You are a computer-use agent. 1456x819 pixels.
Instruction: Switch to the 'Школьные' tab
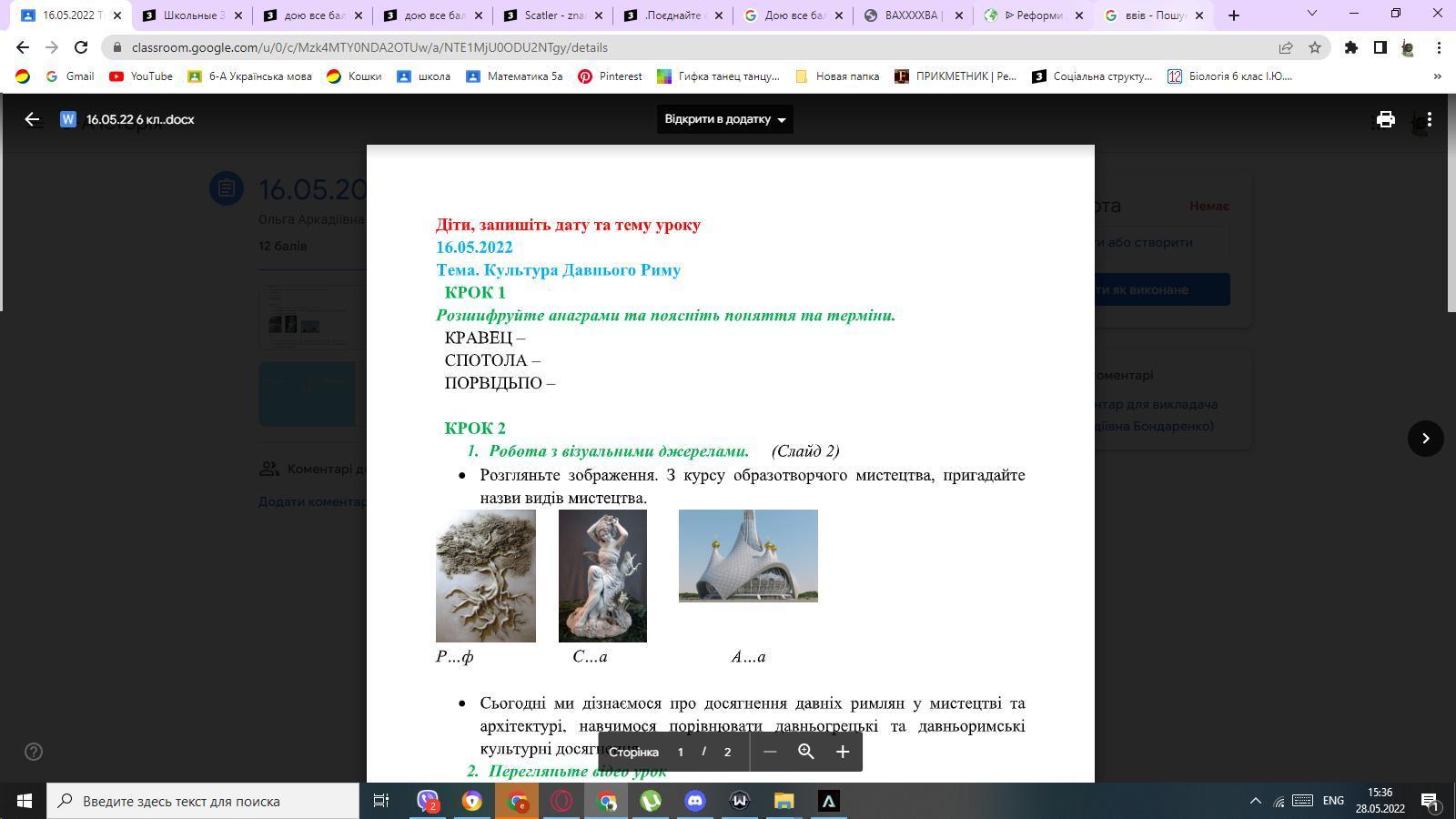coord(193,15)
